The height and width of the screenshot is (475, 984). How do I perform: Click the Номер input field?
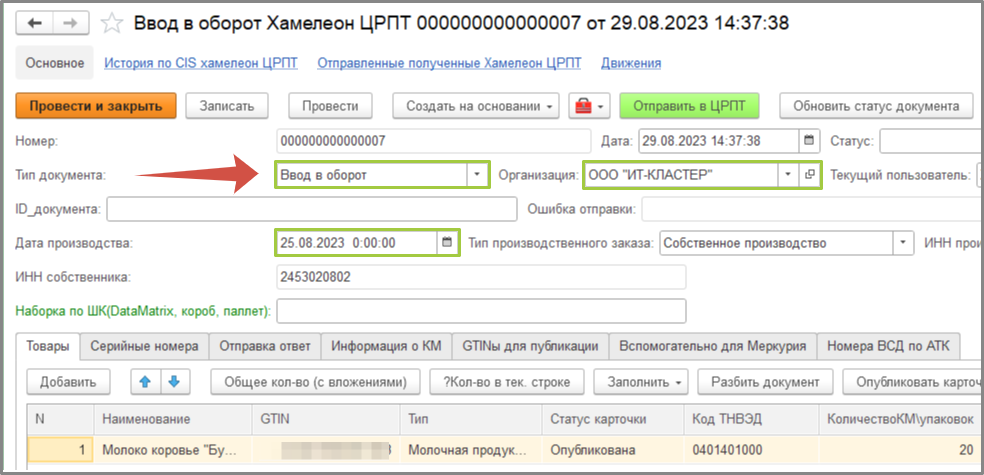(x=434, y=141)
